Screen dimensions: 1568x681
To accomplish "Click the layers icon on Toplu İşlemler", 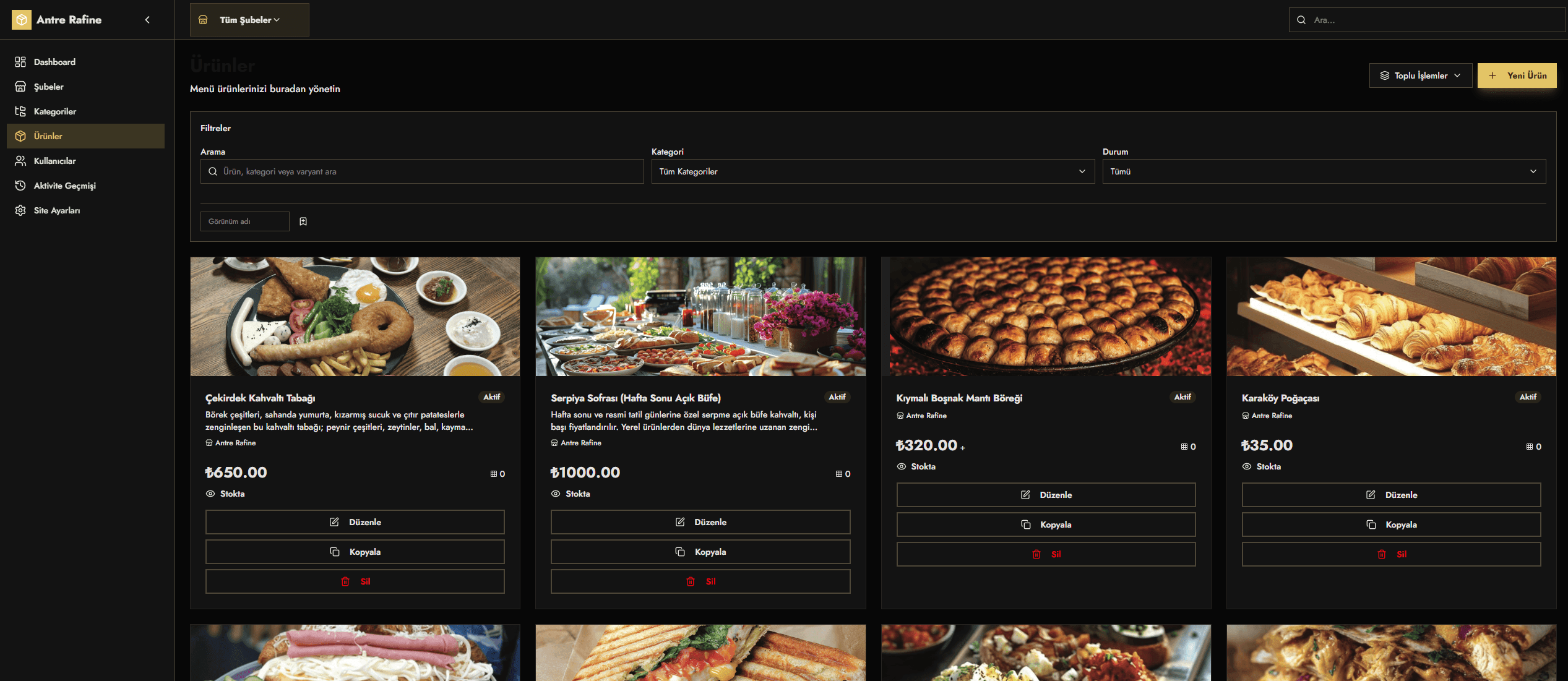I will (x=1385, y=75).
